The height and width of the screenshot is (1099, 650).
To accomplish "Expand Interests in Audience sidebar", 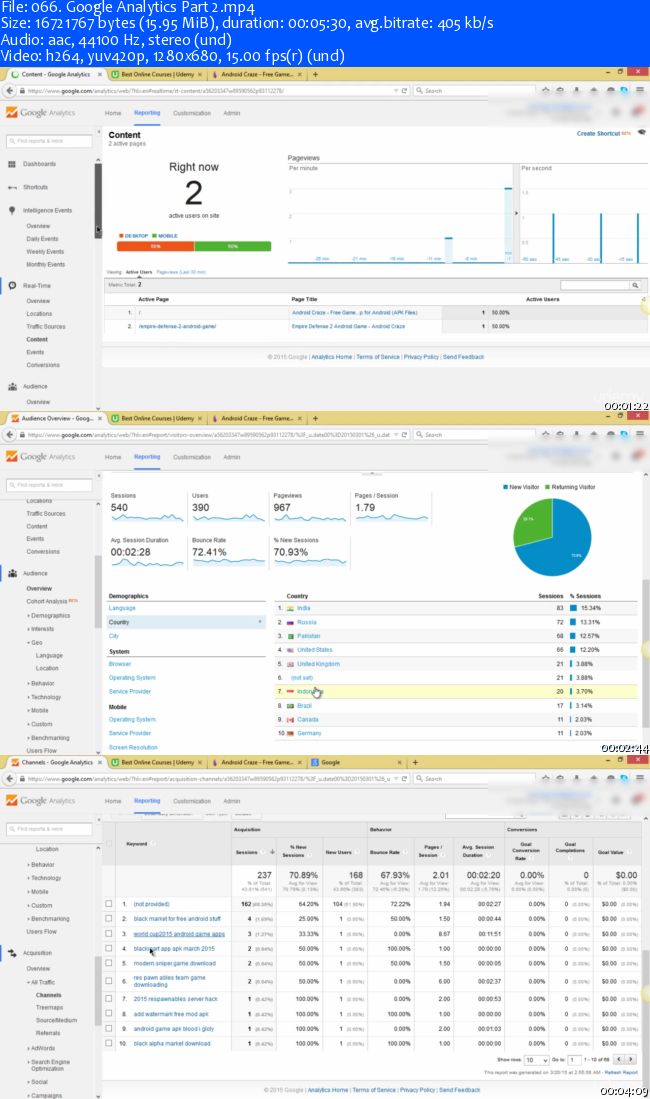I will coord(42,629).
